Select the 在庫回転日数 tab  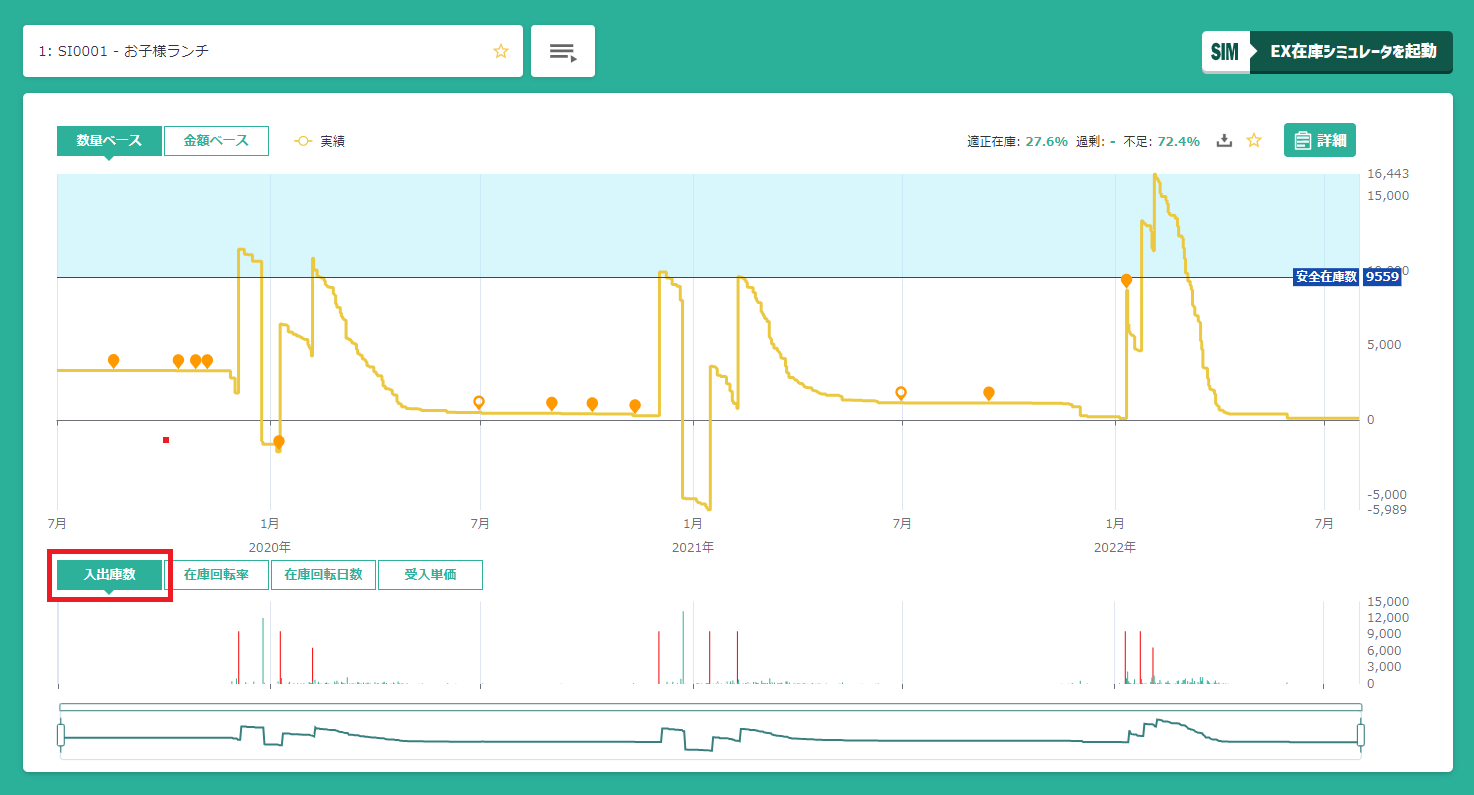click(x=323, y=575)
